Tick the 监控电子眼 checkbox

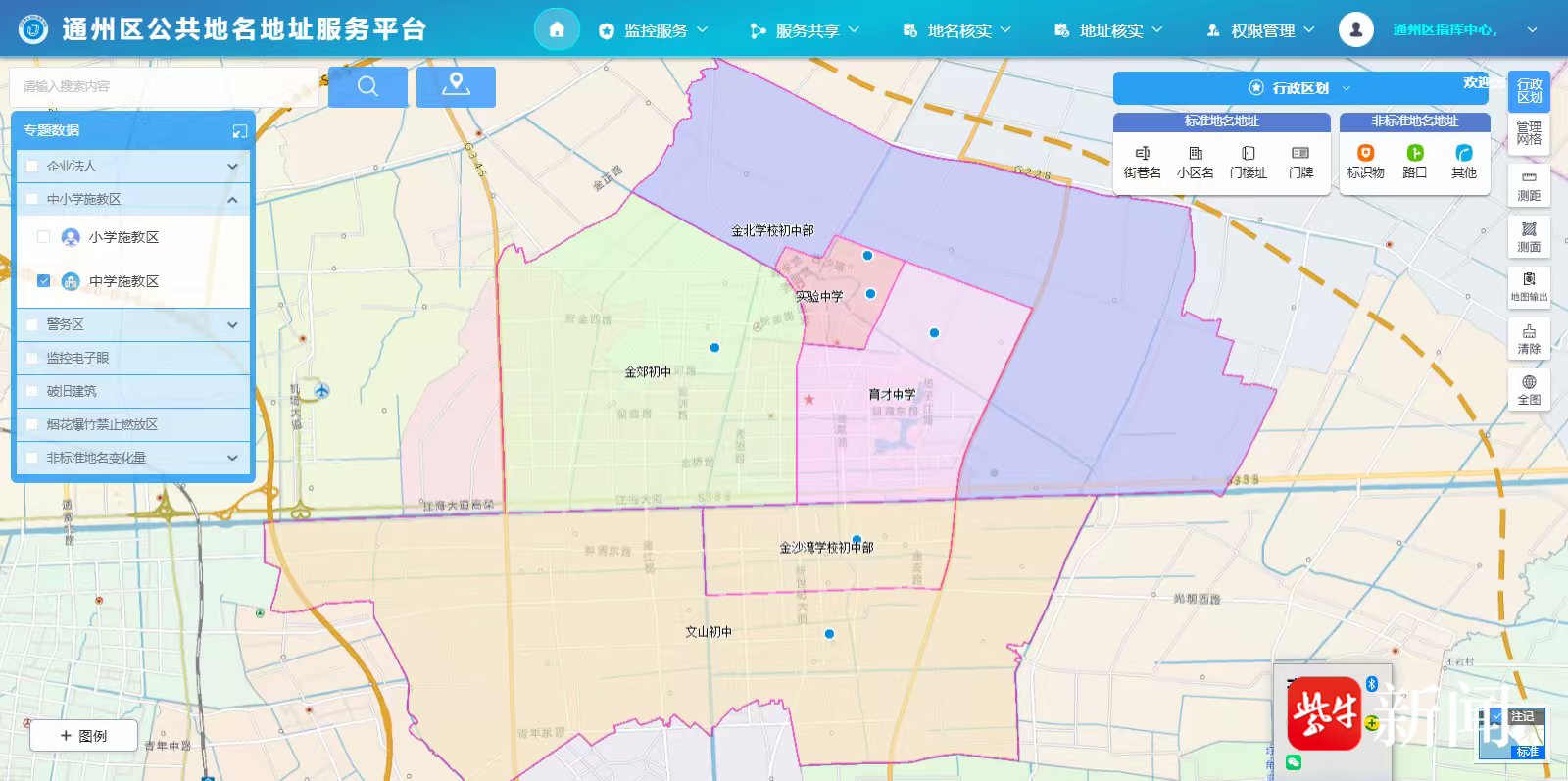click(x=33, y=358)
